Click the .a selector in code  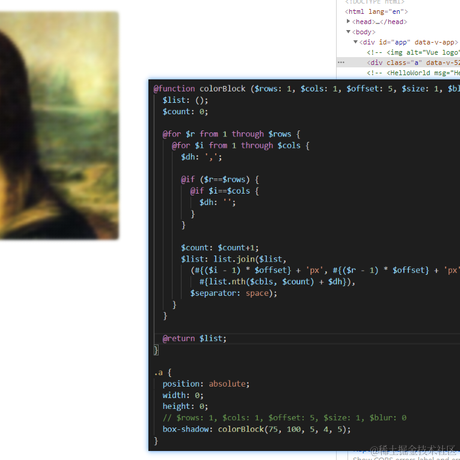tap(158, 373)
